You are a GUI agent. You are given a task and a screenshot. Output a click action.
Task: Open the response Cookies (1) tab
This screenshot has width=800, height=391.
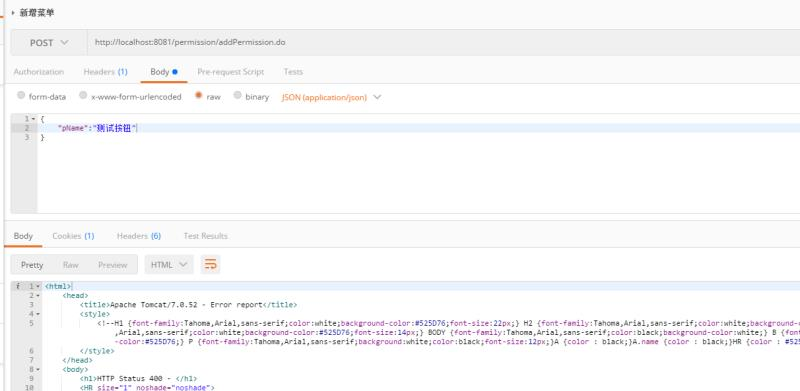point(73,236)
